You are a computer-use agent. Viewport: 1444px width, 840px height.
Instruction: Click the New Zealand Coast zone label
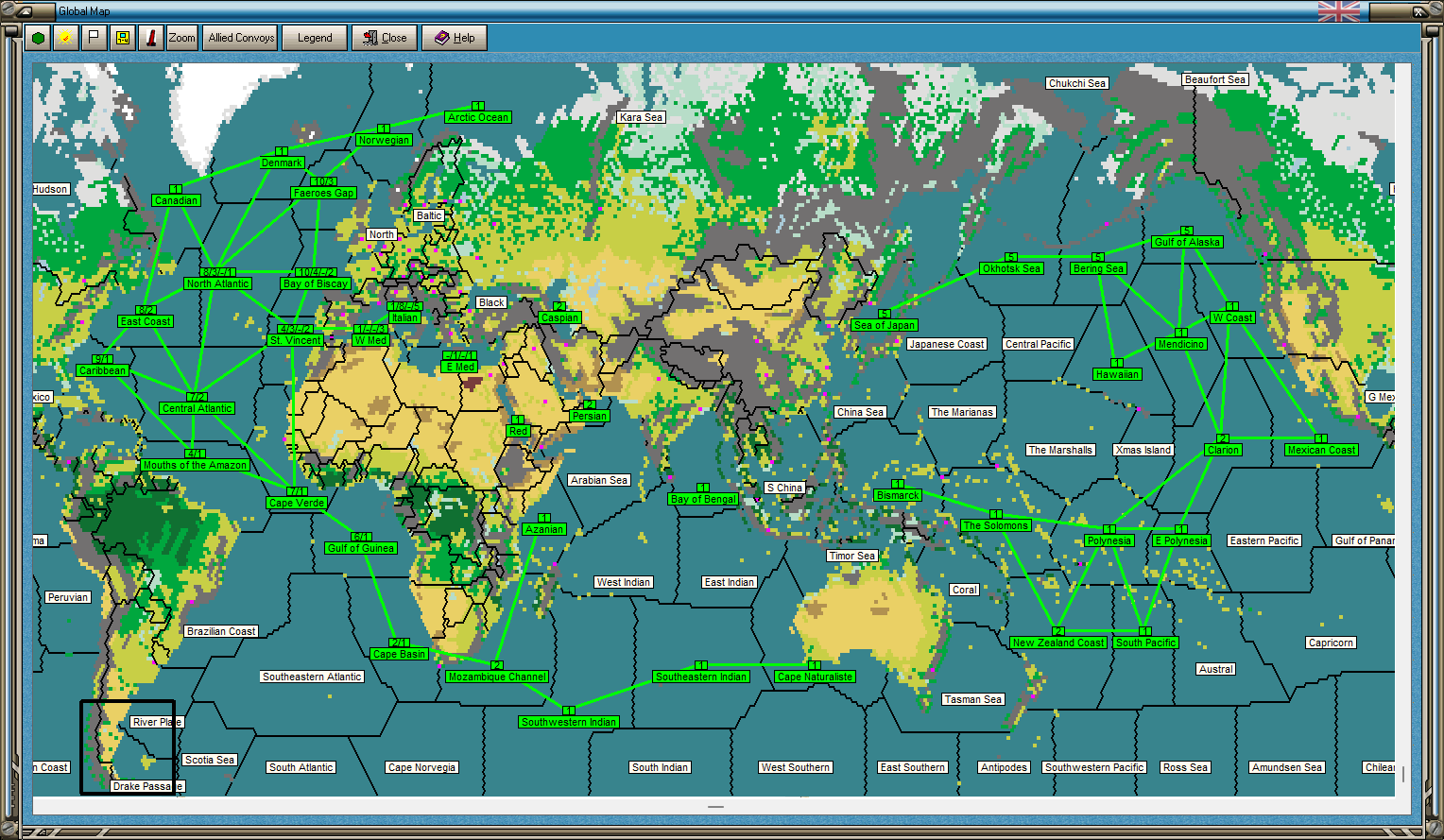click(x=1058, y=643)
